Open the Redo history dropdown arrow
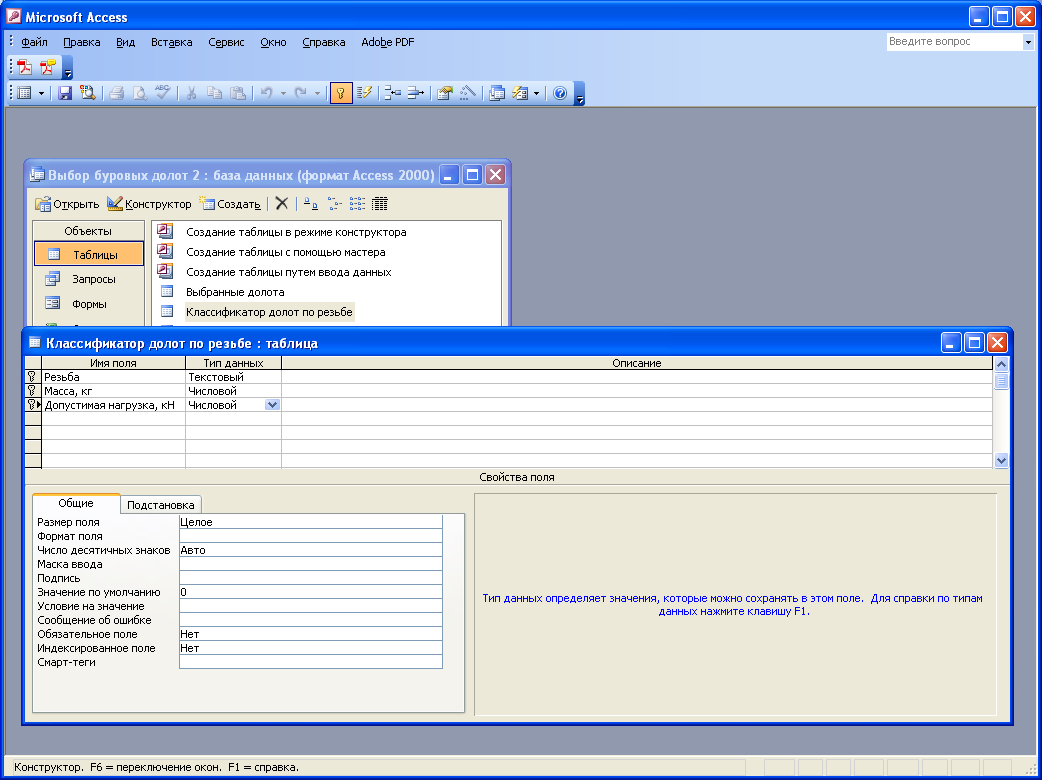 (317, 94)
